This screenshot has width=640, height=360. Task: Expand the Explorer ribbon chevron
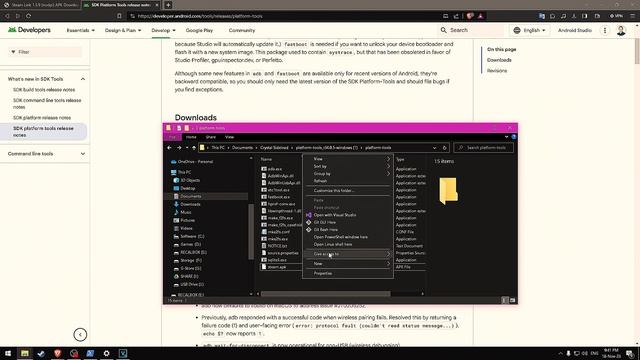pyautogui.click(x=507, y=137)
